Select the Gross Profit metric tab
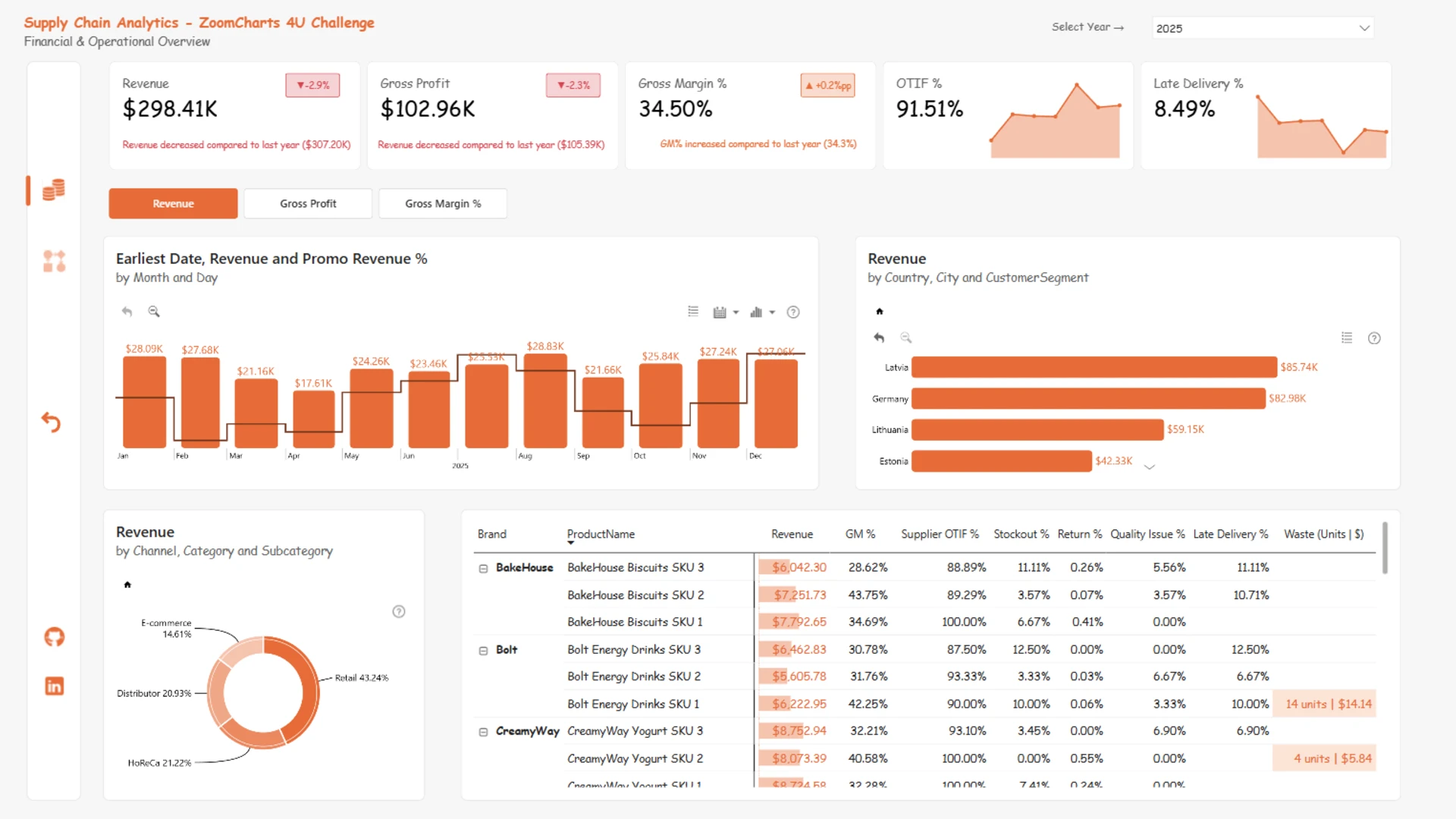The width and height of the screenshot is (1456, 819). click(308, 204)
